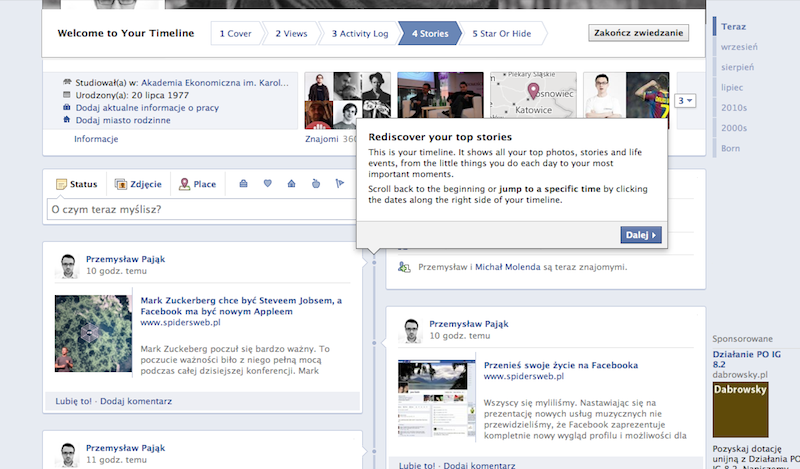This screenshot has height=469, width=800.
Task: Open the likes thumbnail with the footballer
Action: 626,95
